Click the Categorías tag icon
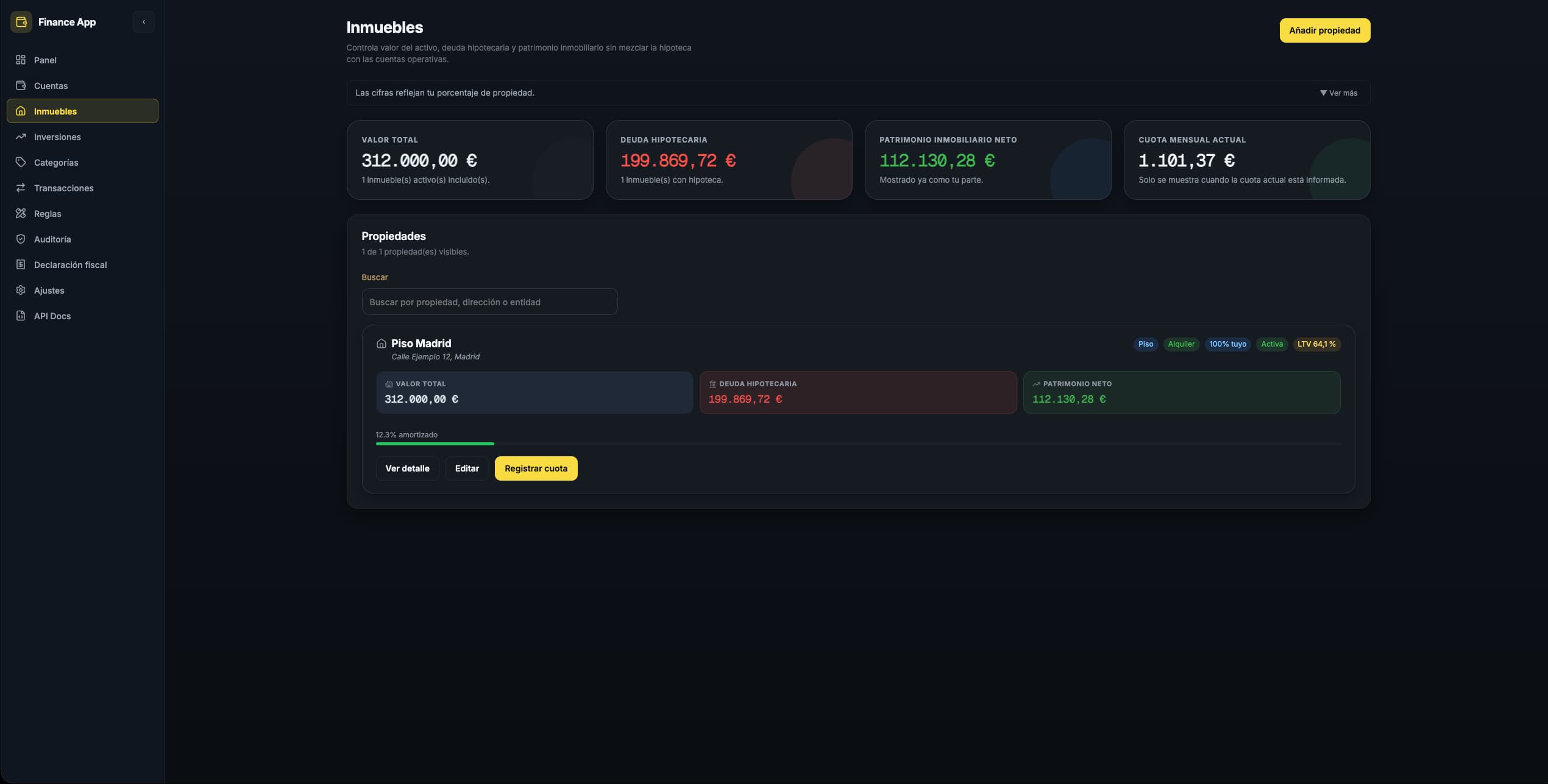Screen dimensions: 1548x784 click(x=21, y=162)
